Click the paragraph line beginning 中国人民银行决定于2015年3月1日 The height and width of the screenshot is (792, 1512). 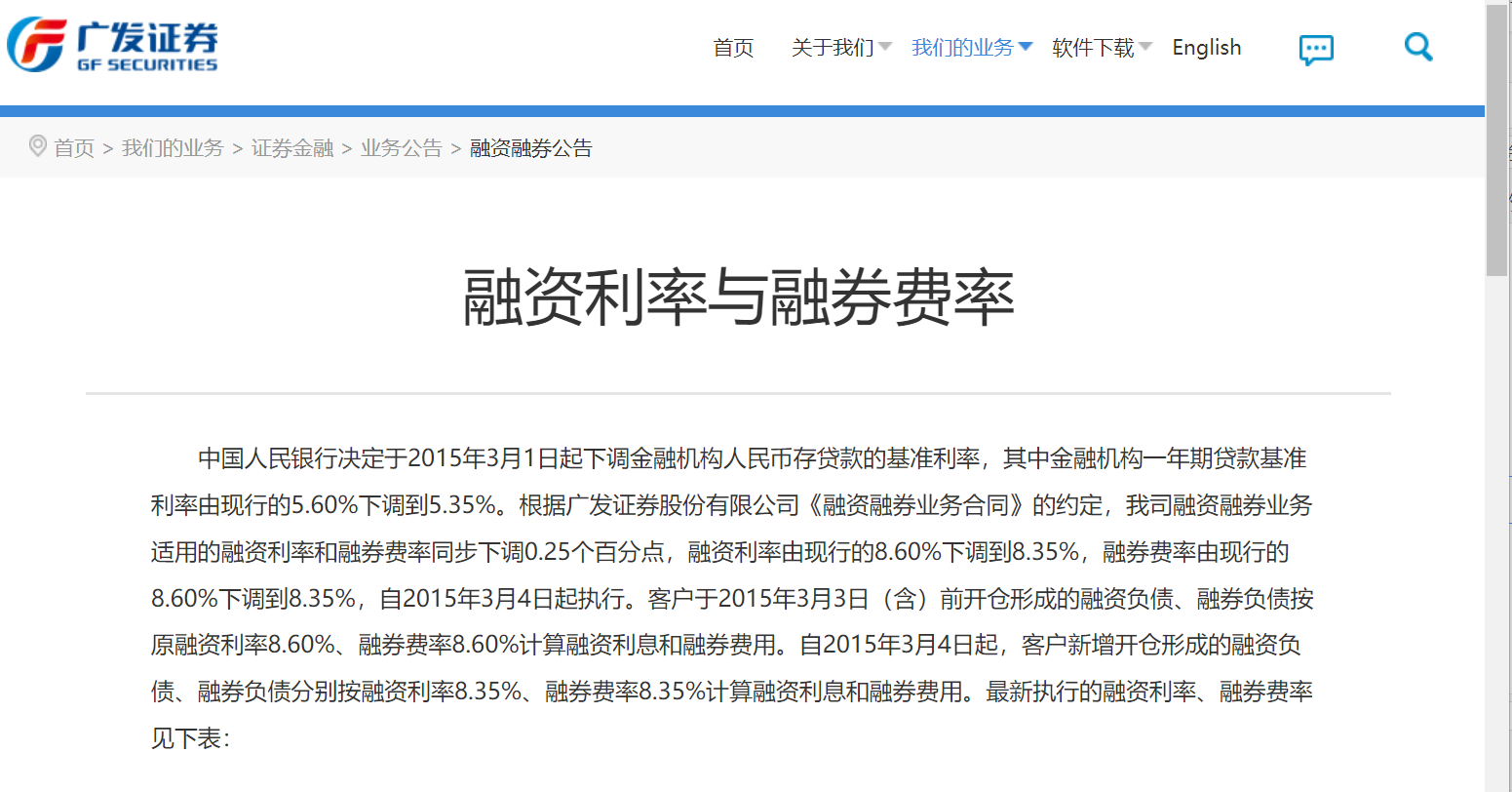pos(752,458)
